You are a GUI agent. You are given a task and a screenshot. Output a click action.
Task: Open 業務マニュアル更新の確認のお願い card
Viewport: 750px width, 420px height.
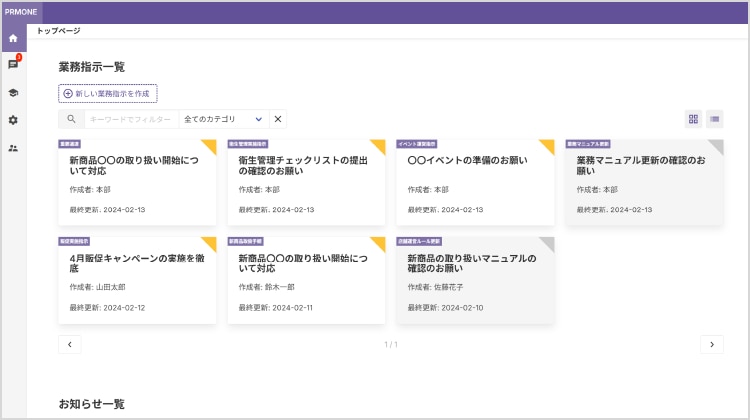[x=644, y=182]
